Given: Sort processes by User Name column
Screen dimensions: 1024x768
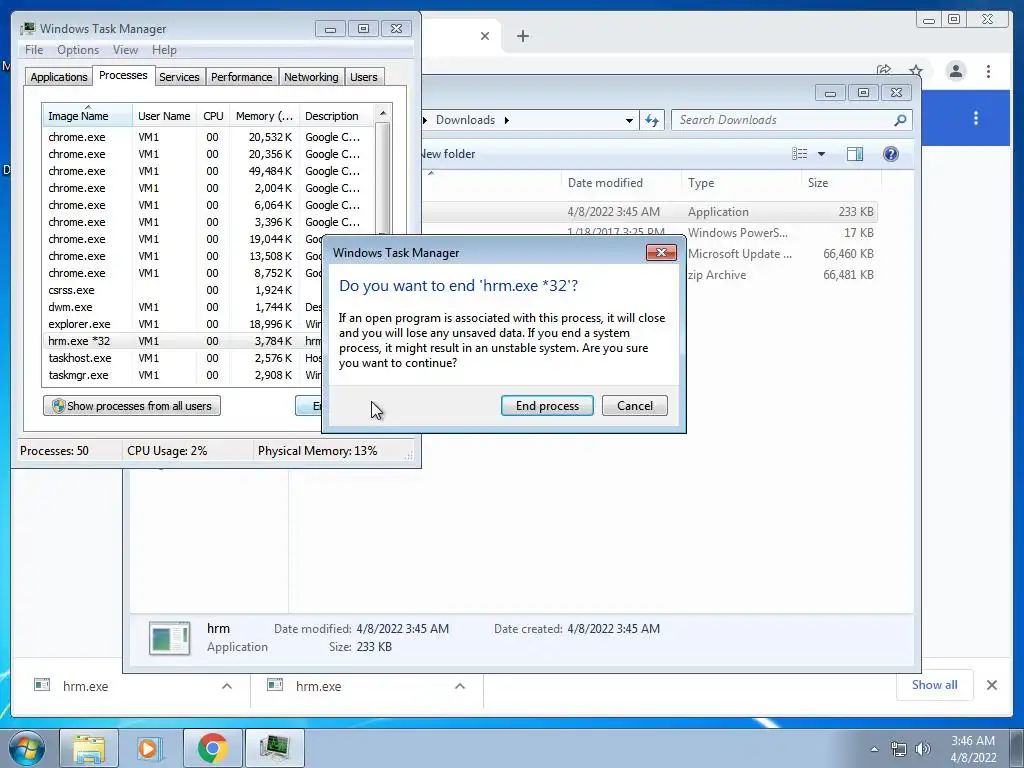Looking at the screenshot, I should [164, 116].
